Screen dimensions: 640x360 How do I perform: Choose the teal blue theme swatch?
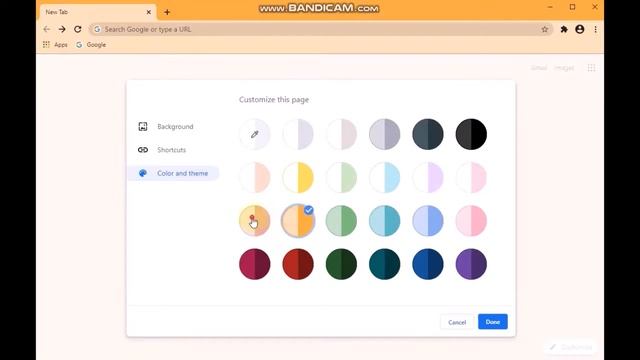coord(384,221)
